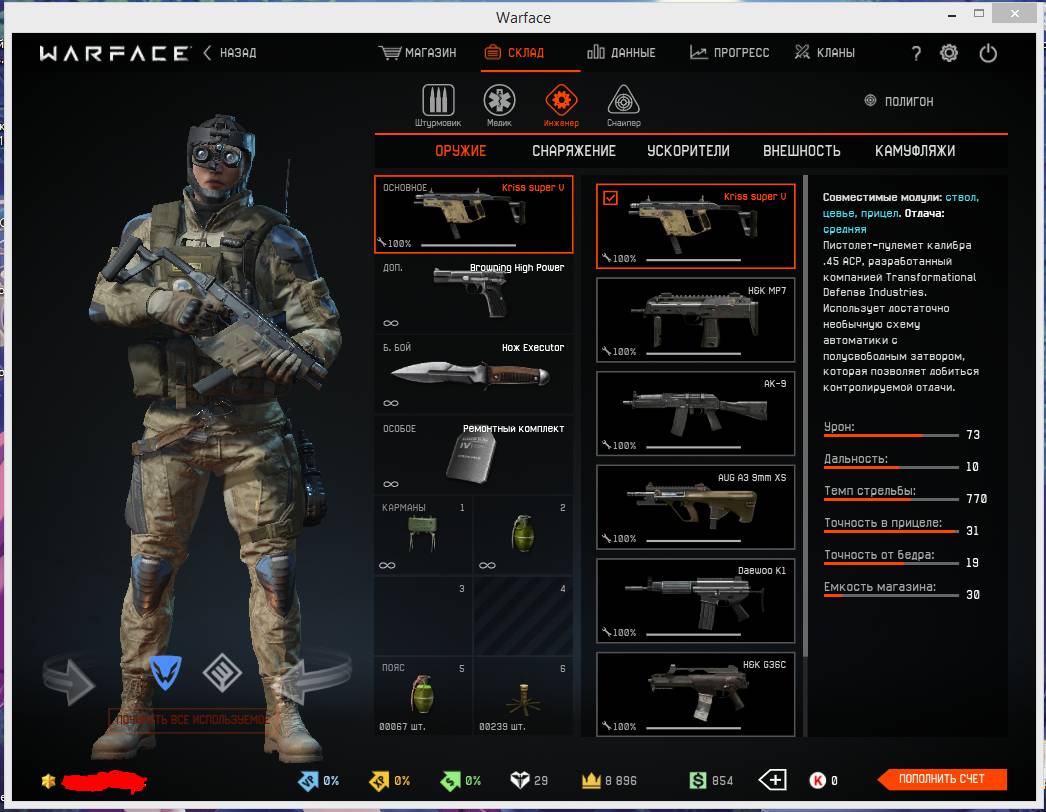Click the power exit icon
The height and width of the screenshot is (812, 1046).
(x=988, y=53)
